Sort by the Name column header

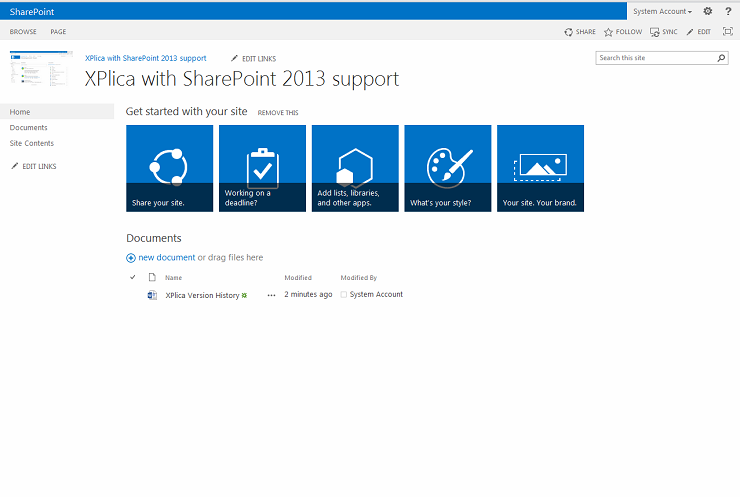pyautogui.click(x=173, y=278)
